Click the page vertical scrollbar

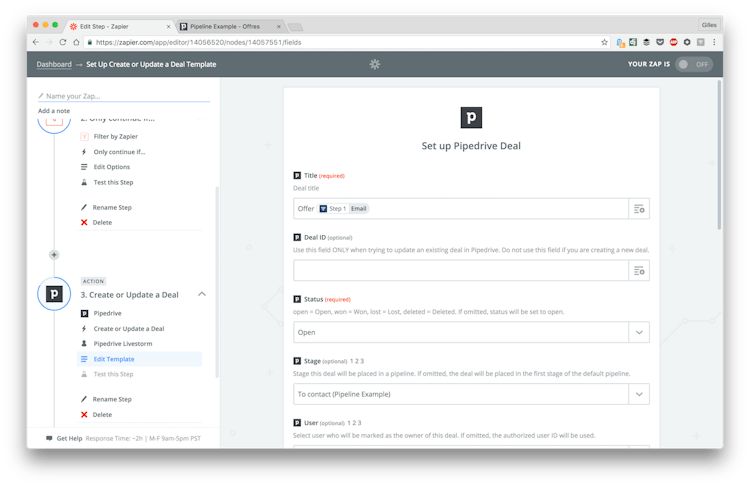click(x=719, y=150)
